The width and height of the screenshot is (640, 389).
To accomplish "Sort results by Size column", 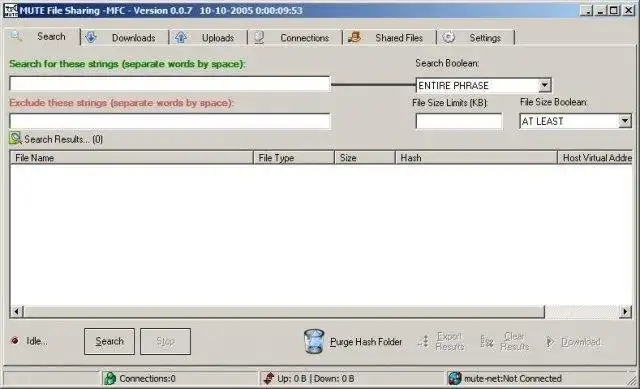I will pos(365,158).
